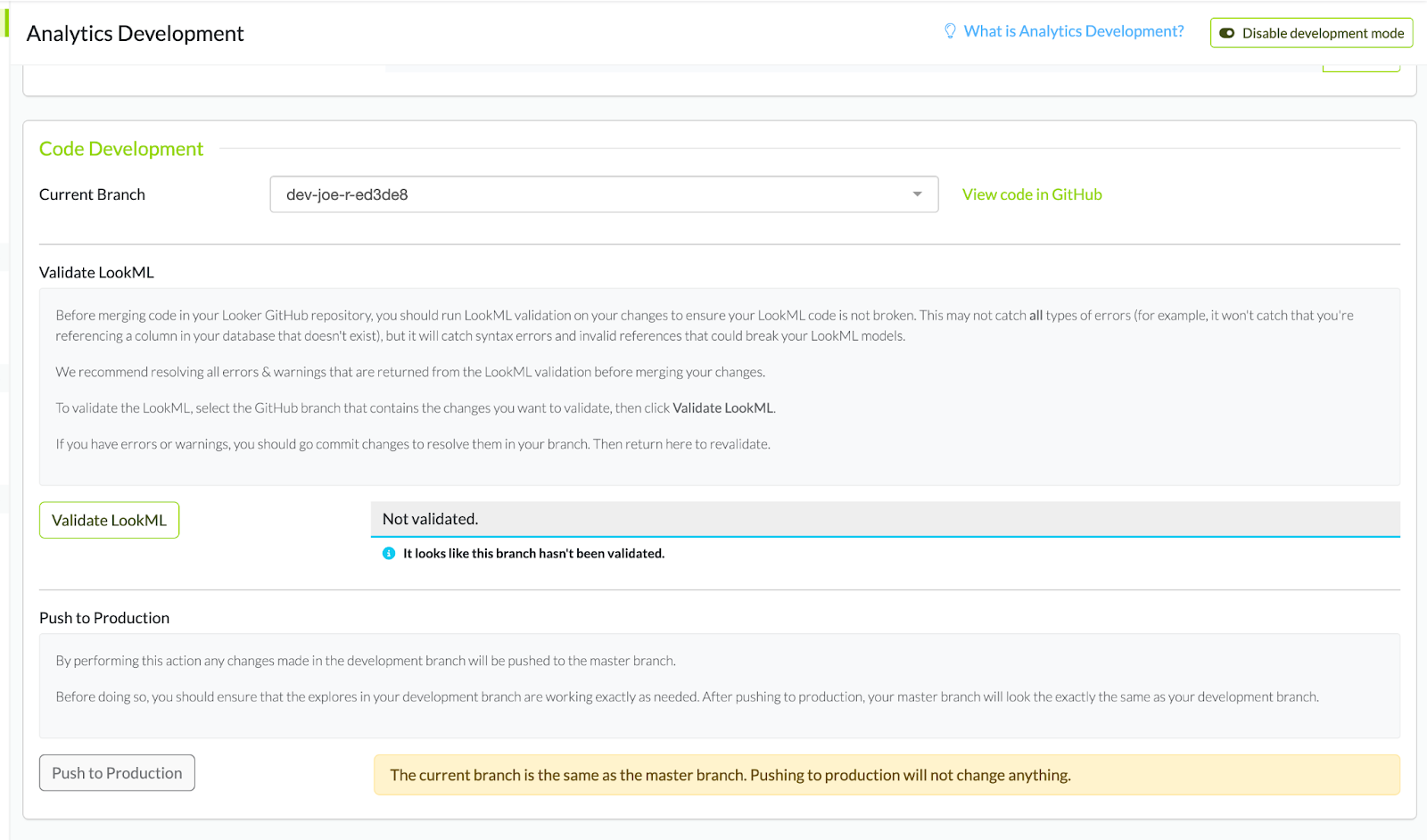
Task: Click the bold Validate LookML text in instructions
Action: (722, 408)
